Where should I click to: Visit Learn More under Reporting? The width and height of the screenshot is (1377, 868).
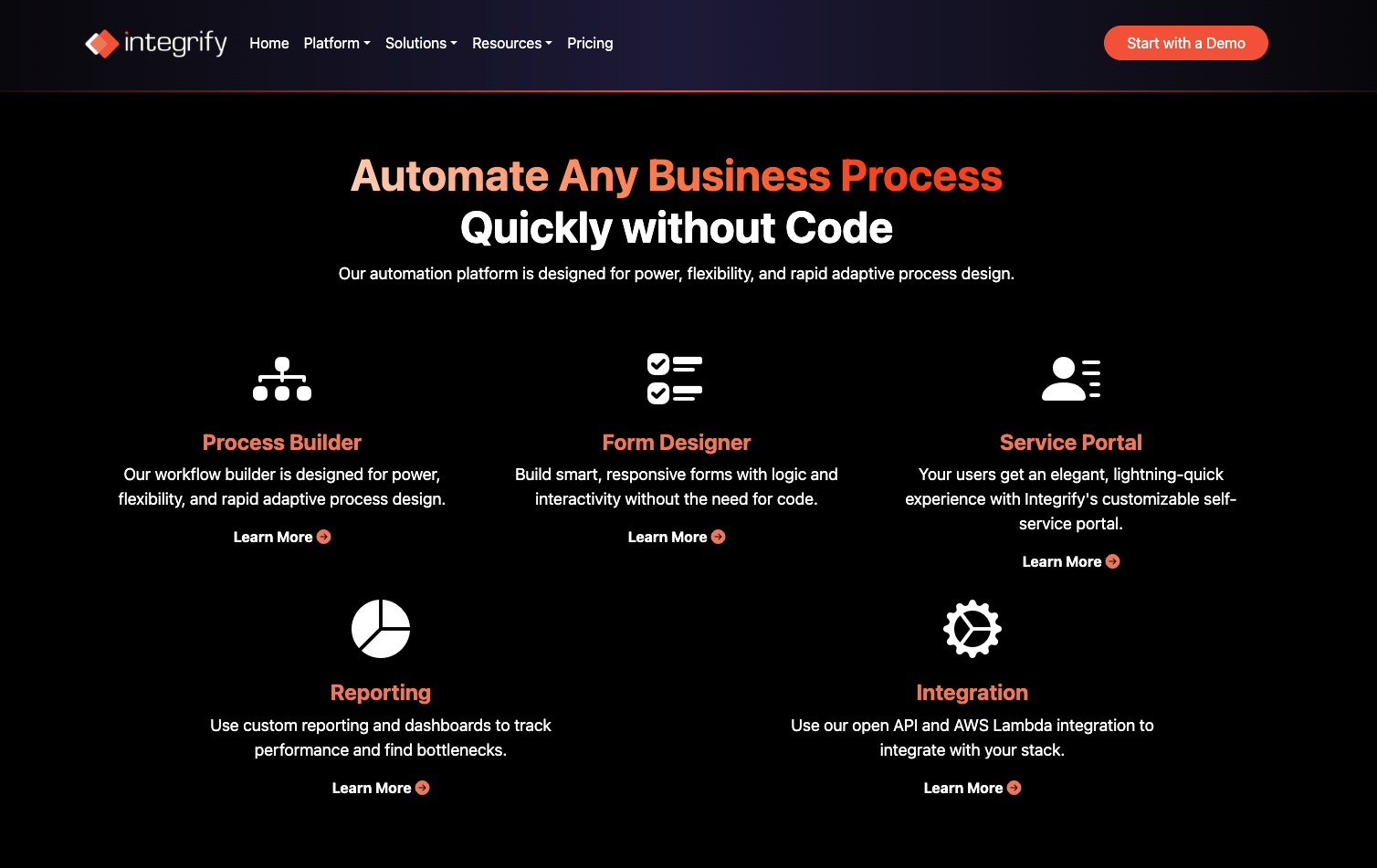(x=381, y=788)
